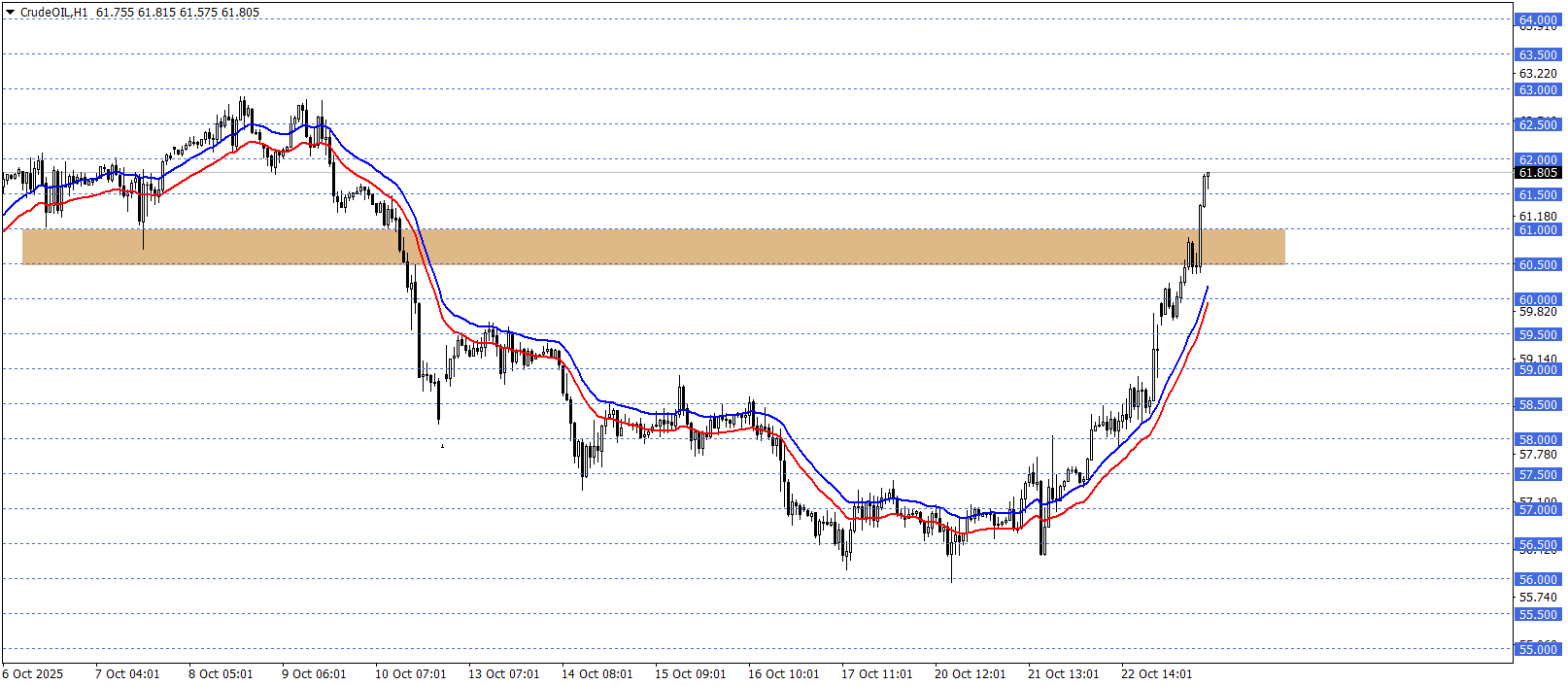Click the 20 Oct 12:01 time label
The image size is (1568, 686).
tap(970, 674)
